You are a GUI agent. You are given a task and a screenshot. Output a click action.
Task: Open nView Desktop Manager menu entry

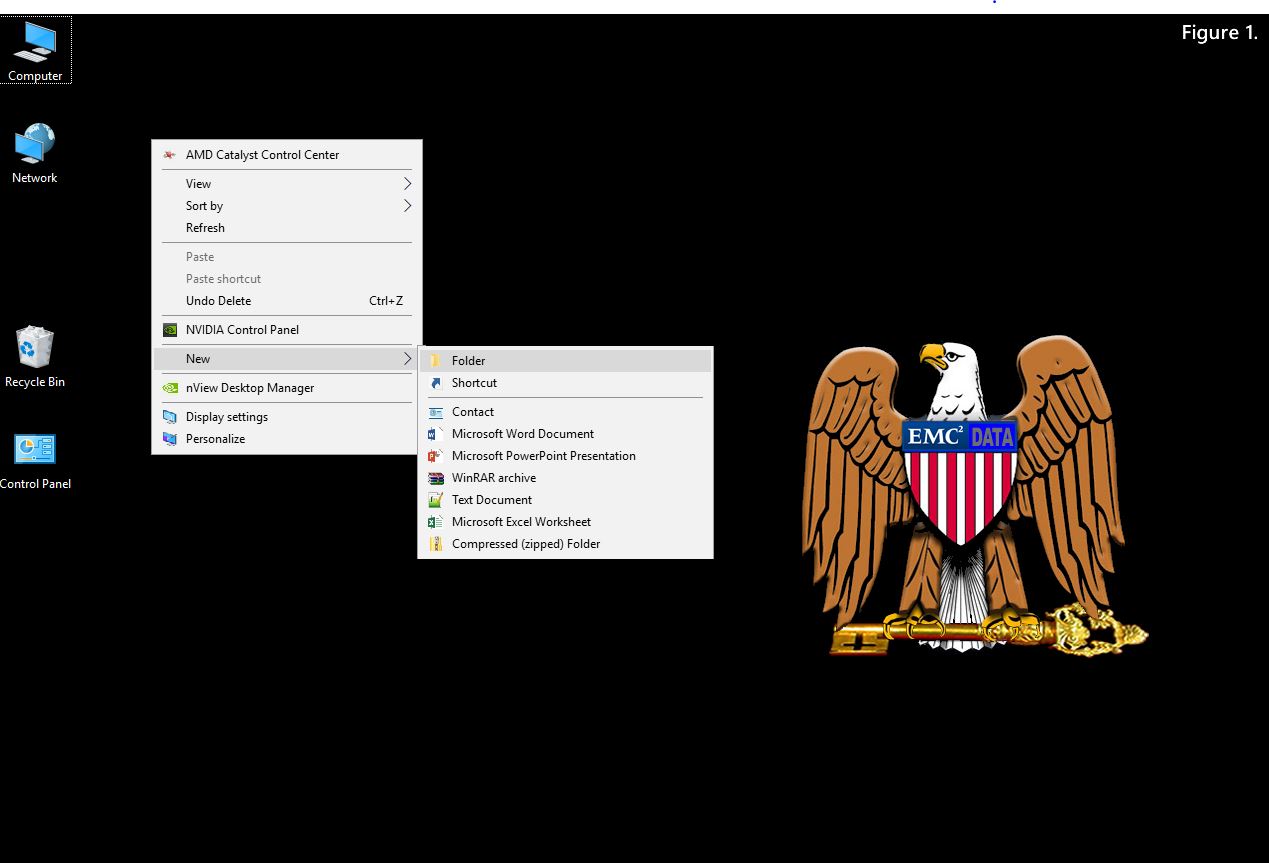(287, 388)
